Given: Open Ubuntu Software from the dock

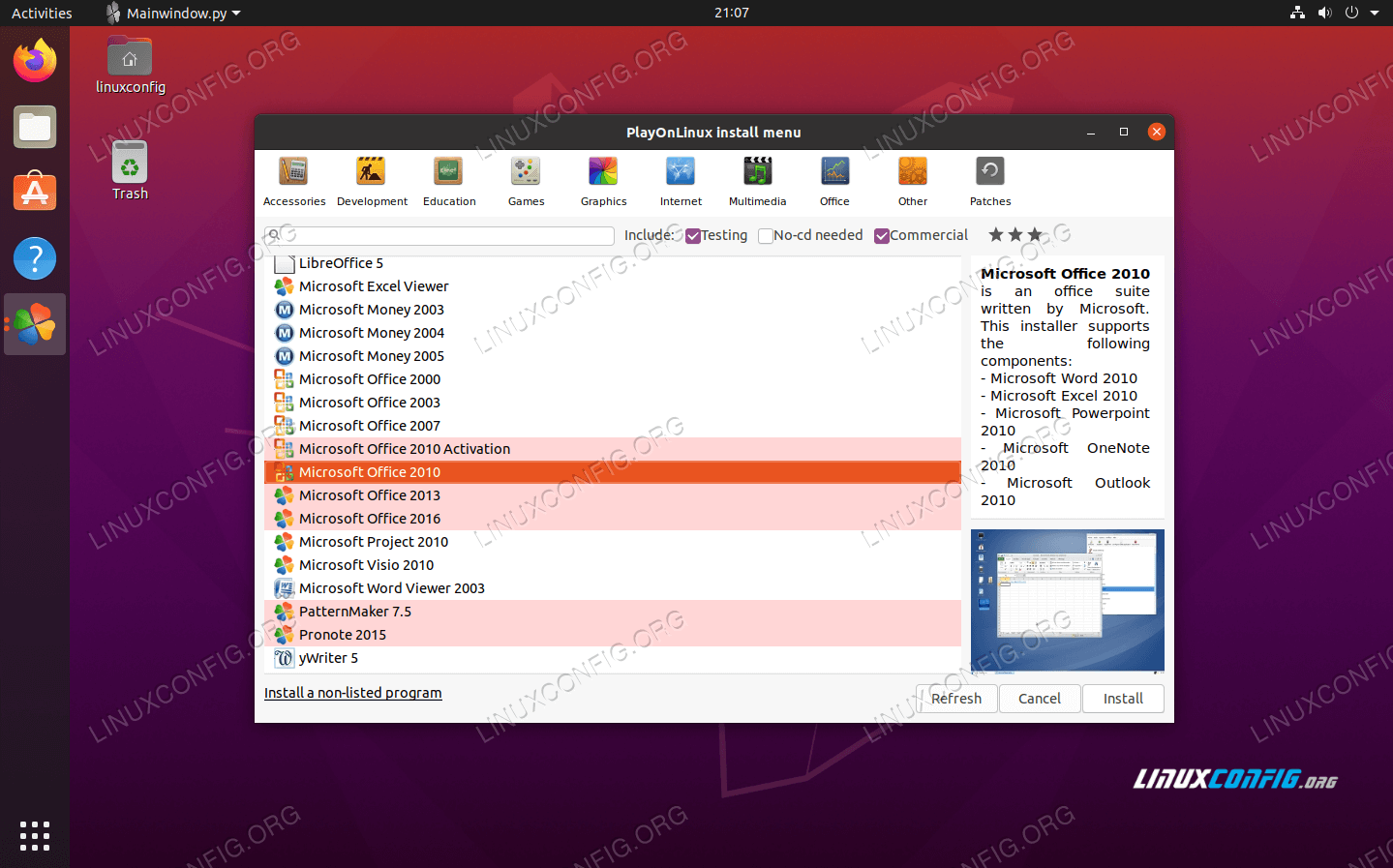Looking at the screenshot, I should tap(35, 193).
